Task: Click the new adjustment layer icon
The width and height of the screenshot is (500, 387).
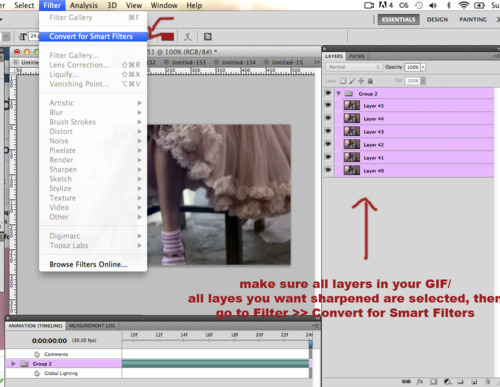Action: pos(447,382)
